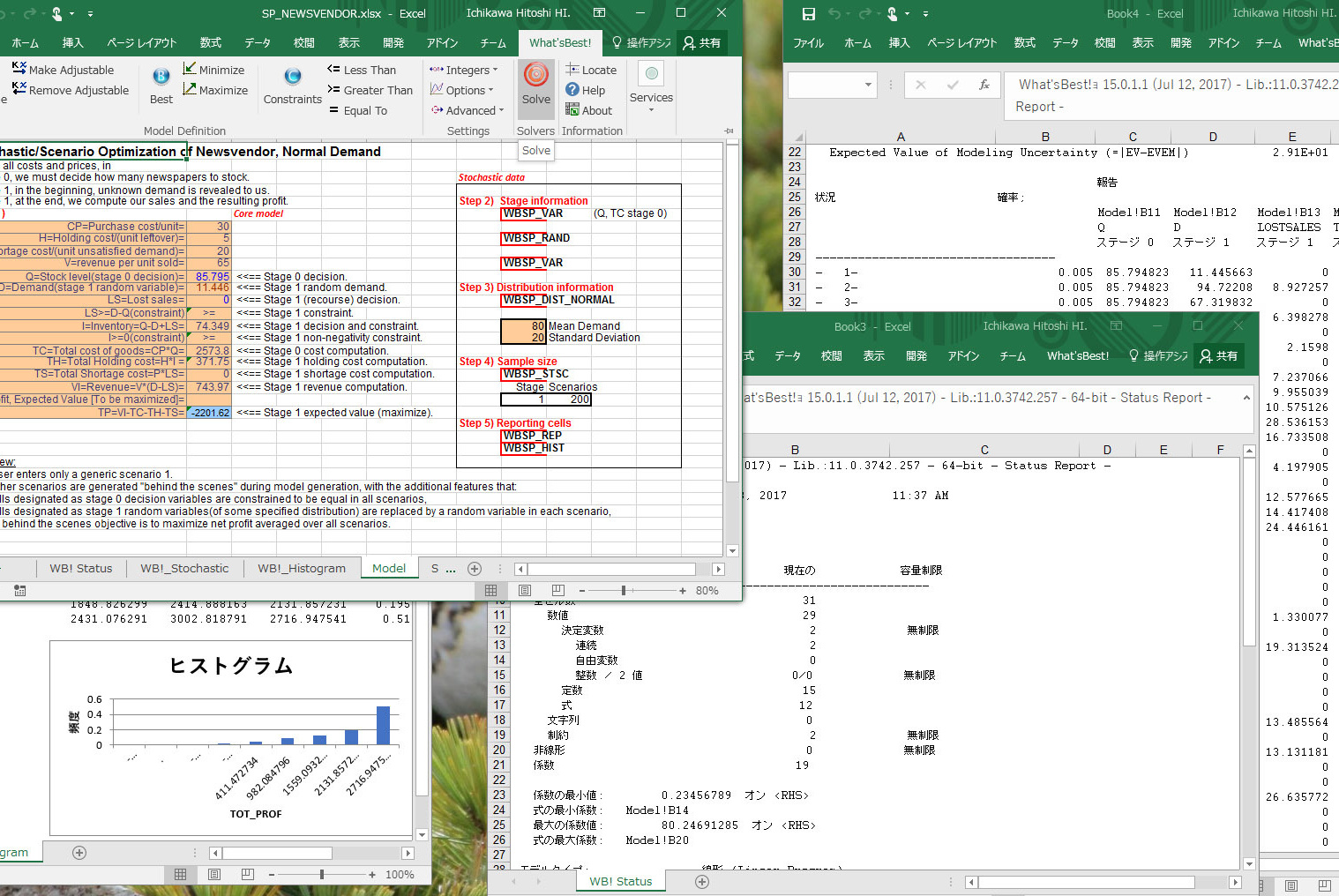Add new sheet in Book3 next to WB! Status
The width and height of the screenshot is (1339, 896).
[702, 881]
